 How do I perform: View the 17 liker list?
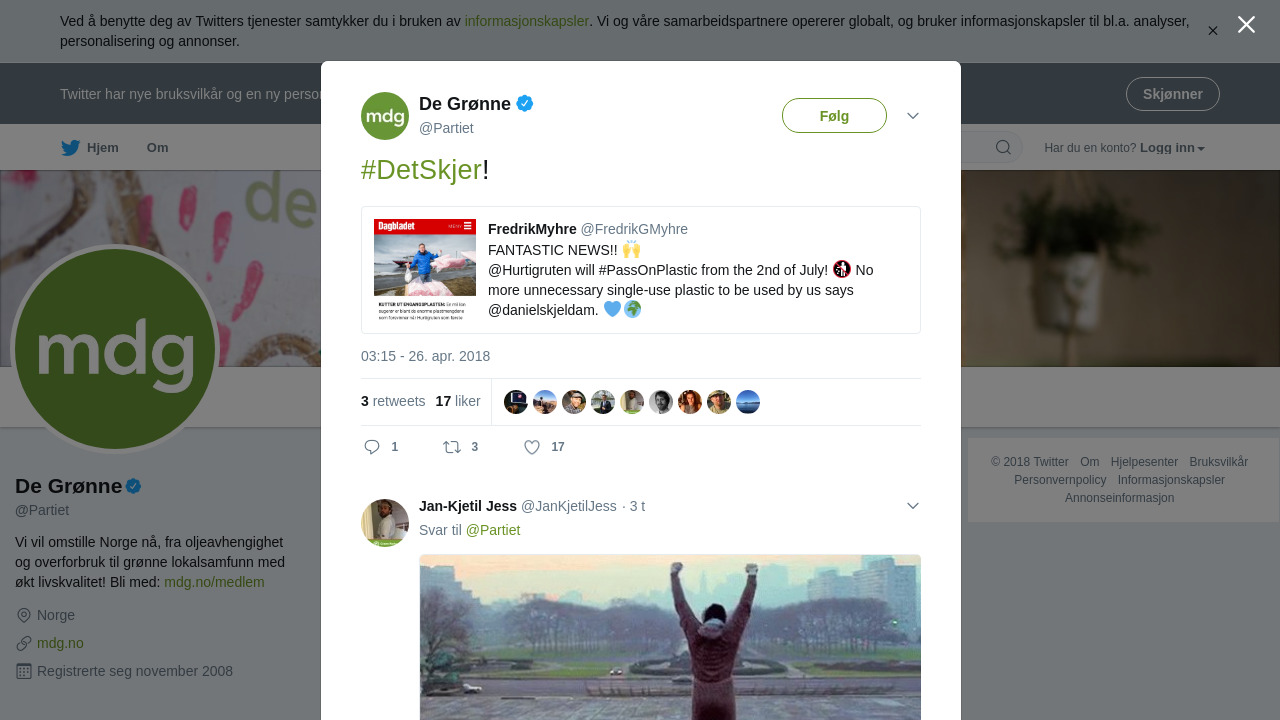(x=458, y=401)
